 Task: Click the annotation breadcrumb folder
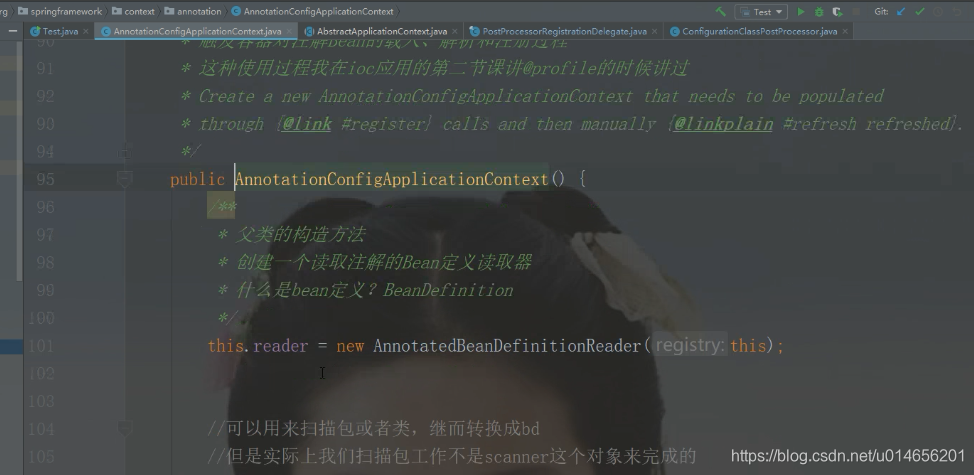pos(193,11)
